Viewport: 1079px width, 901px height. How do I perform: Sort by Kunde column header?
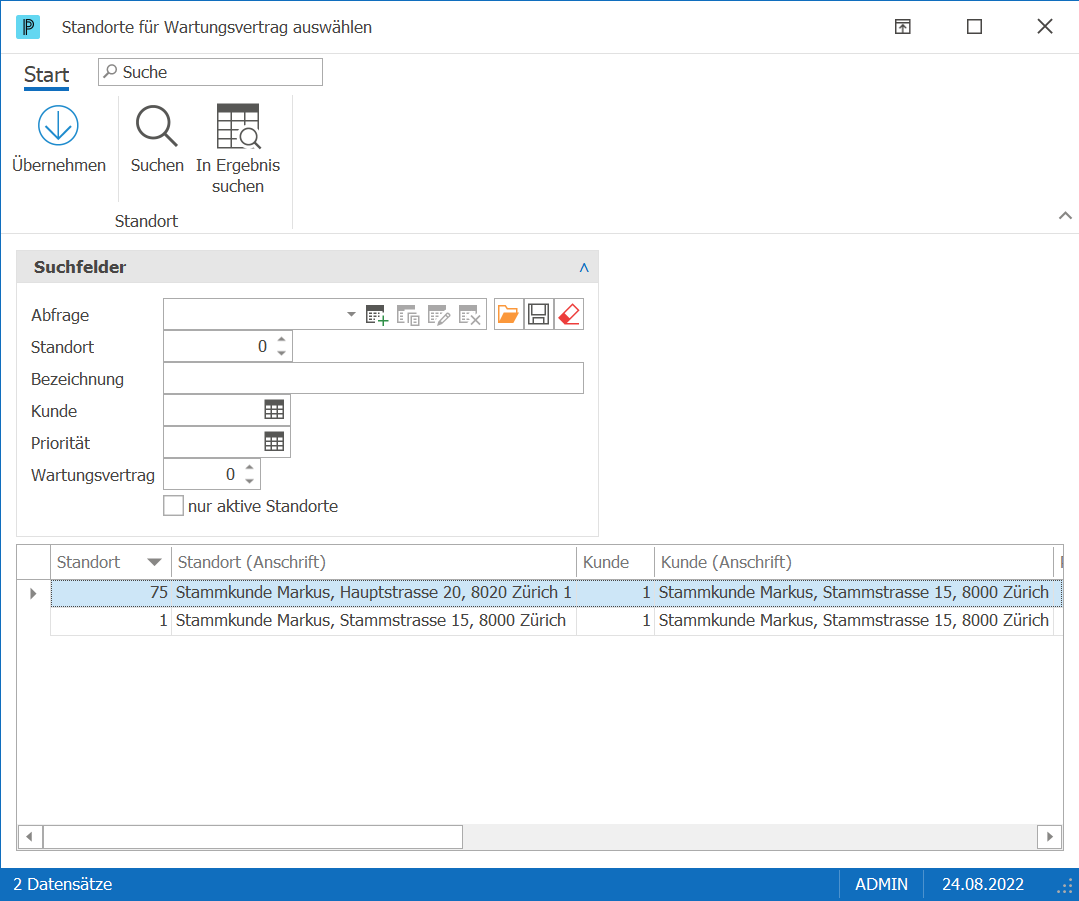tap(615, 562)
